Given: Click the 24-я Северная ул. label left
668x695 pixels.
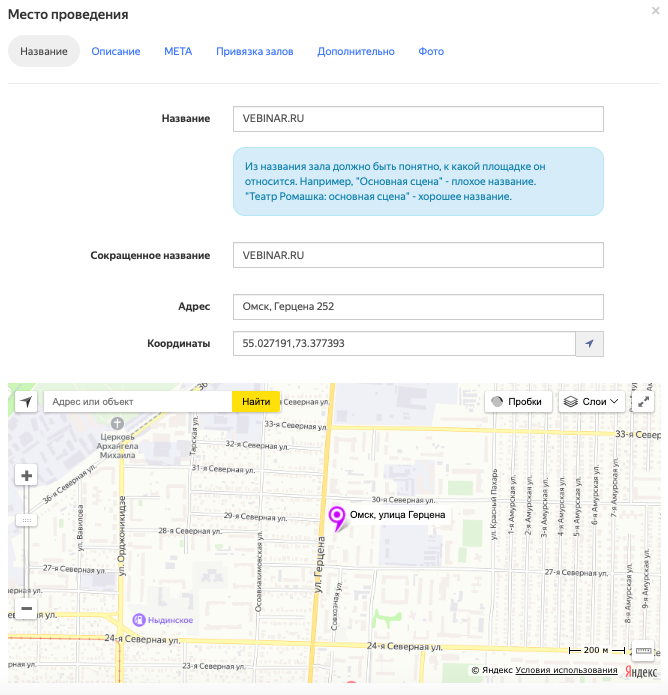Looking at the screenshot, I should click(142, 639).
